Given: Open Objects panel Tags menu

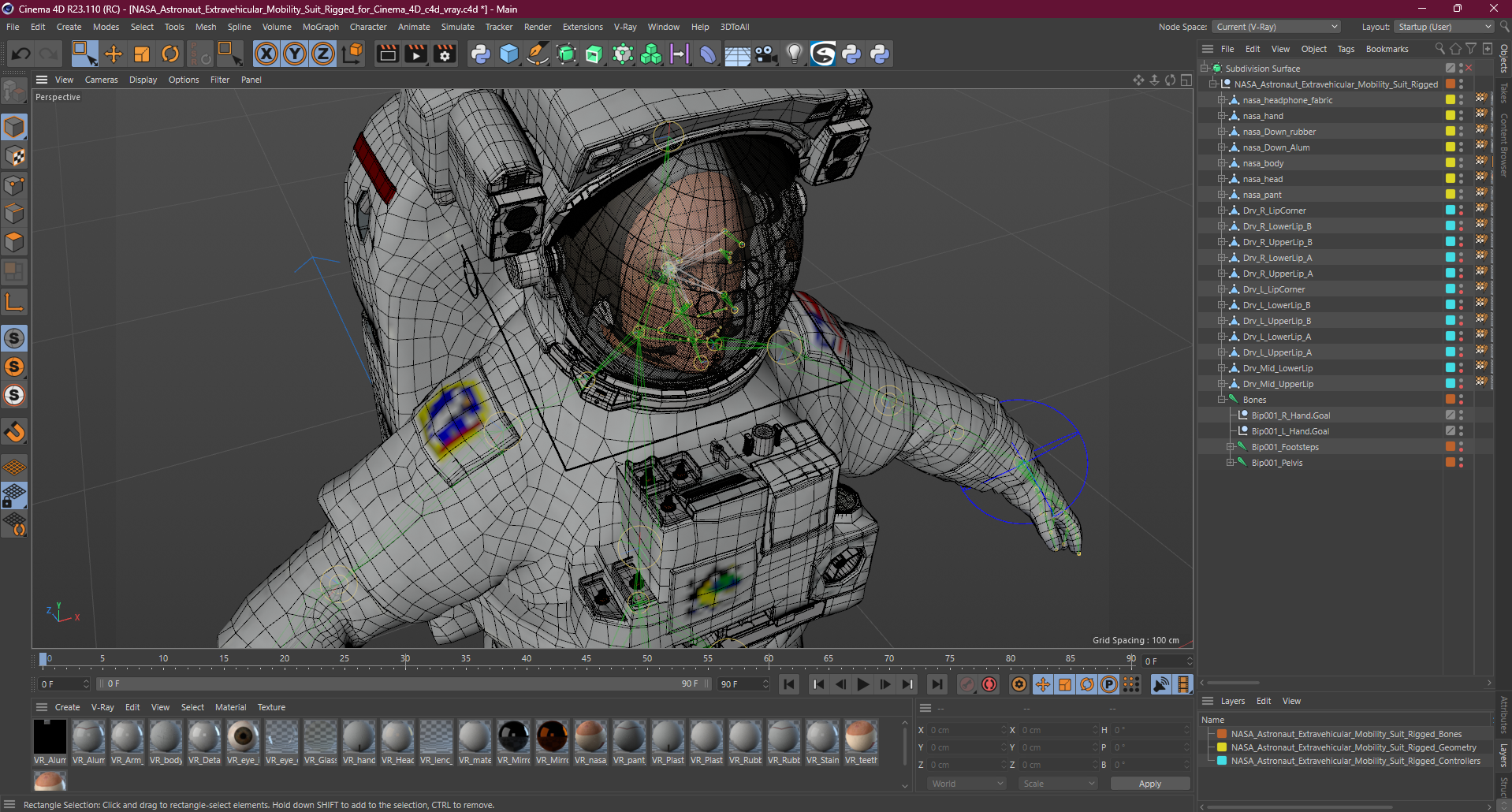Looking at the screenshot, I should (1346, 49).
